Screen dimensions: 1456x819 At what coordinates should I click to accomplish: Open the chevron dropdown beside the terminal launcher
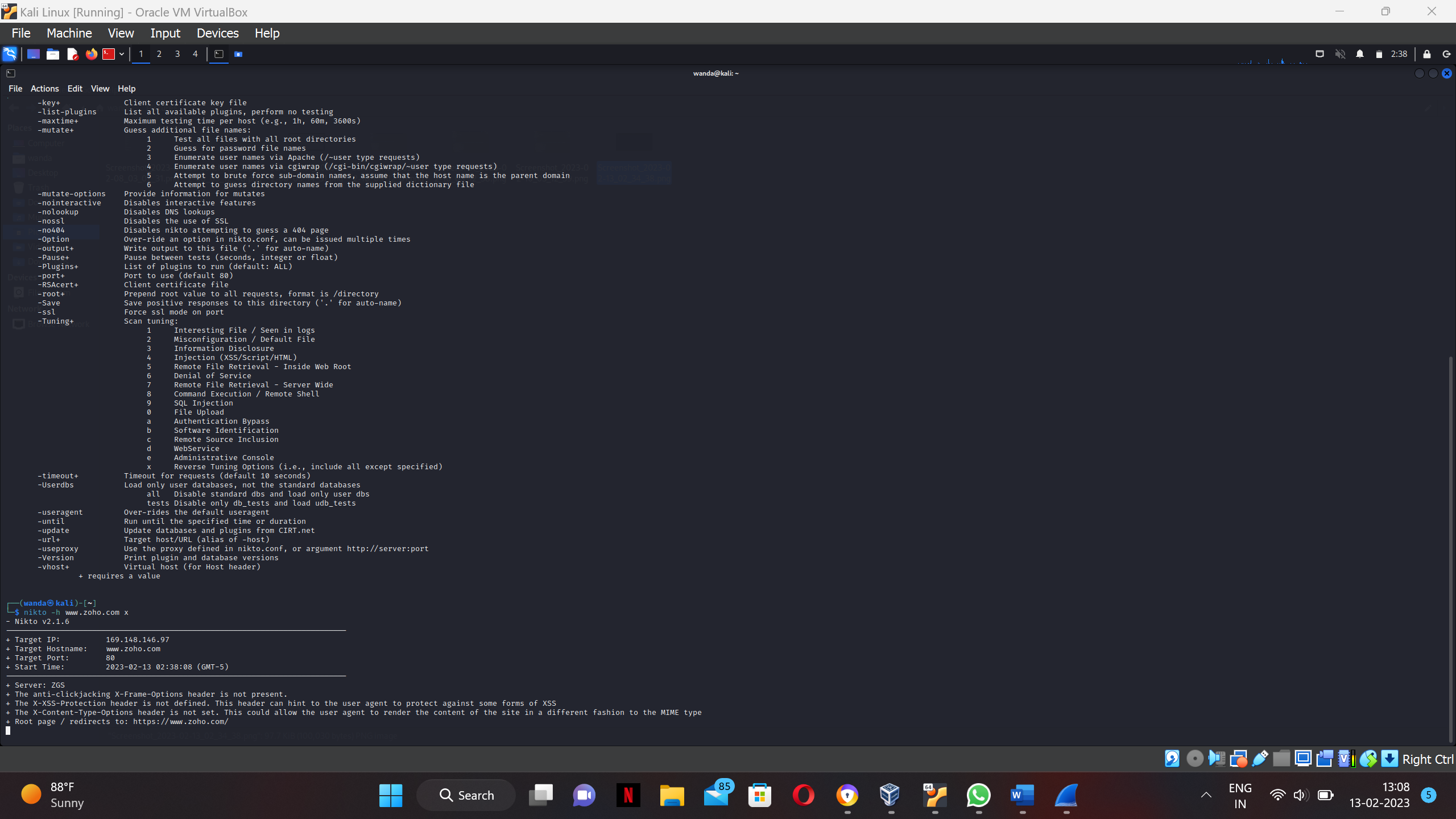pyautogui.click(x=122, y=54)
